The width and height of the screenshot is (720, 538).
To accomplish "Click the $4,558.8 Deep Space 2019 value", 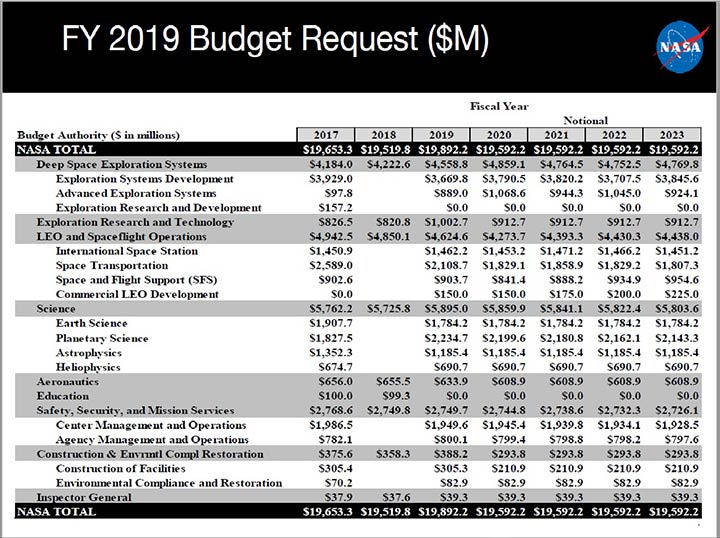I will click(x=446, y=164).
